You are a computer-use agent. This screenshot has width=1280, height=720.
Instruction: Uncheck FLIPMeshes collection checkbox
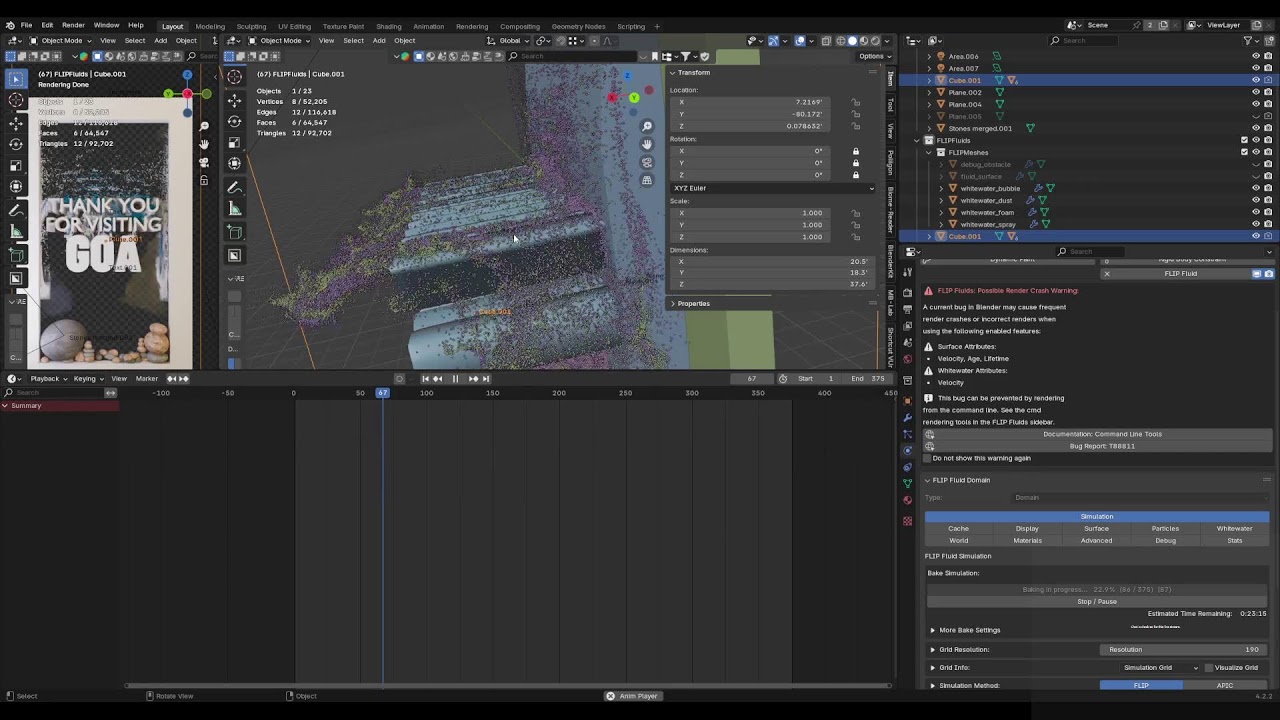1244,152
